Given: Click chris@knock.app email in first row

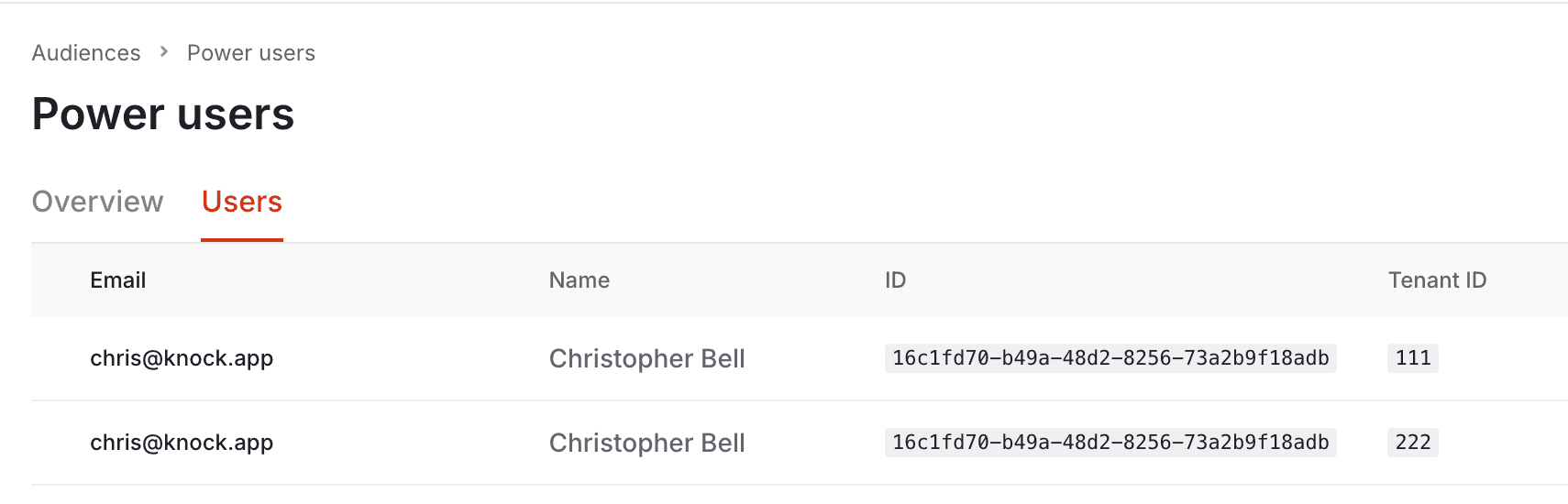Looking at the screenshot, I should tap(182, 358).
